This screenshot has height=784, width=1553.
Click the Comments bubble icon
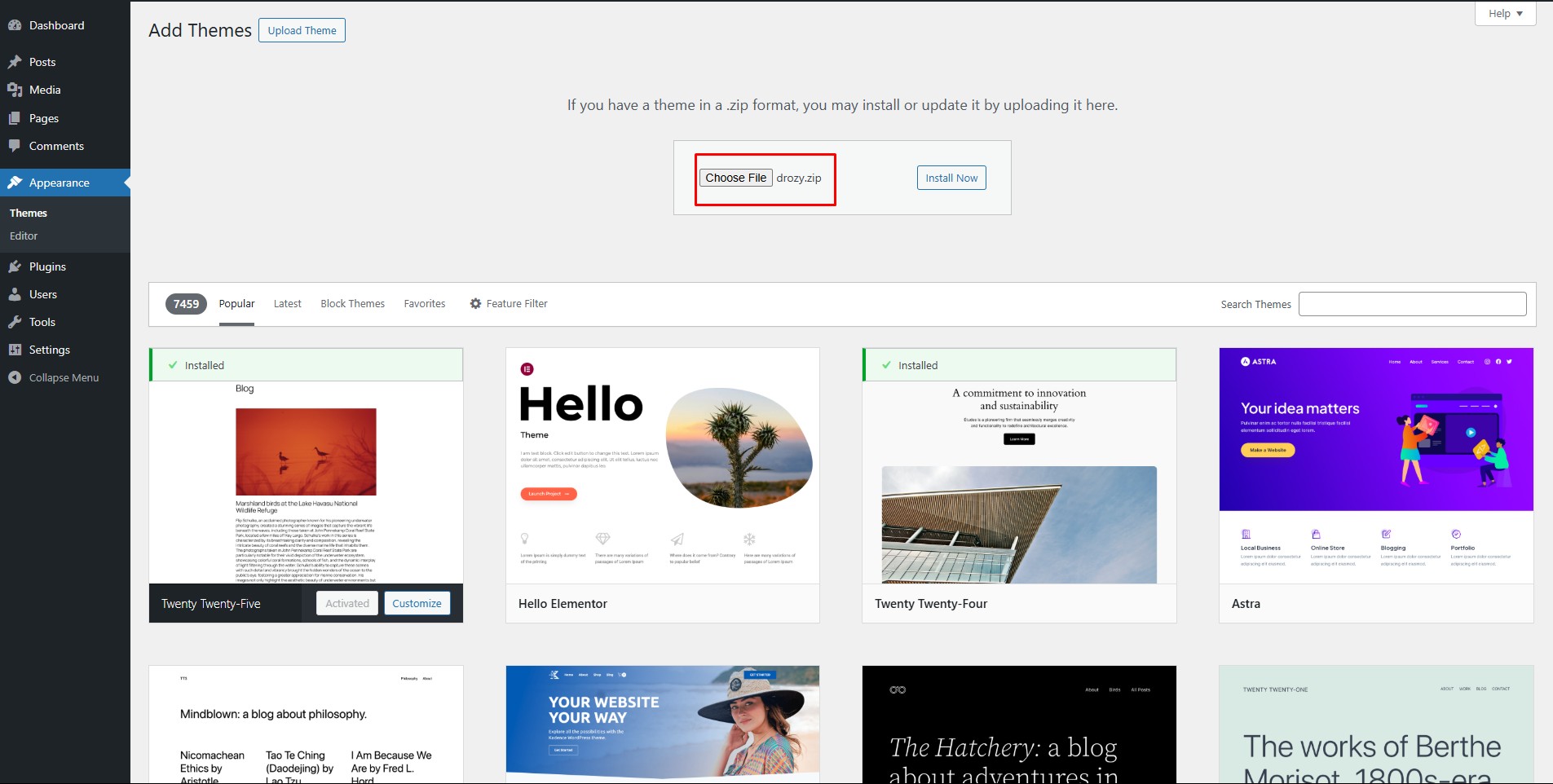(15, 146)
